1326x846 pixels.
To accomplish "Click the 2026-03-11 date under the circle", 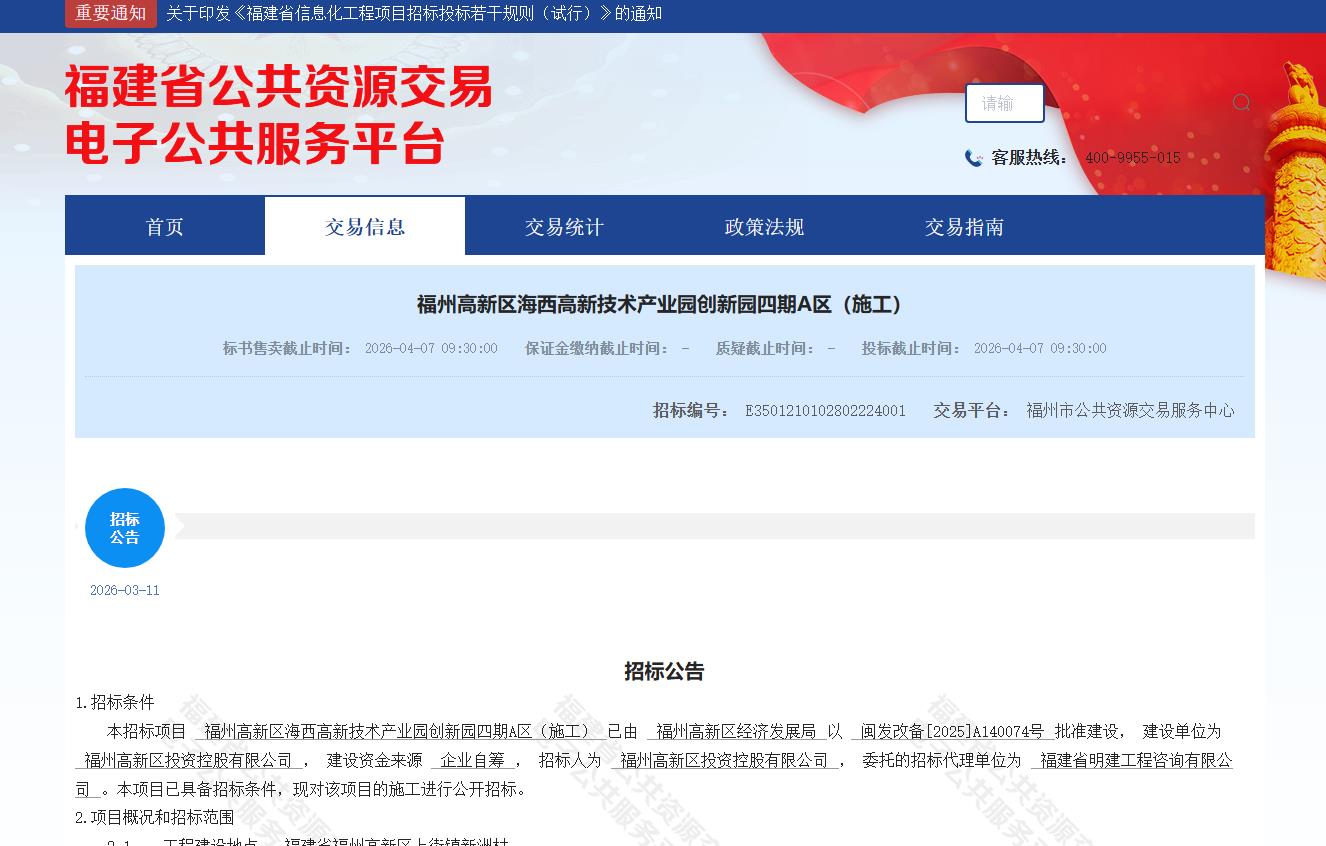I will [x=125, y=590].
